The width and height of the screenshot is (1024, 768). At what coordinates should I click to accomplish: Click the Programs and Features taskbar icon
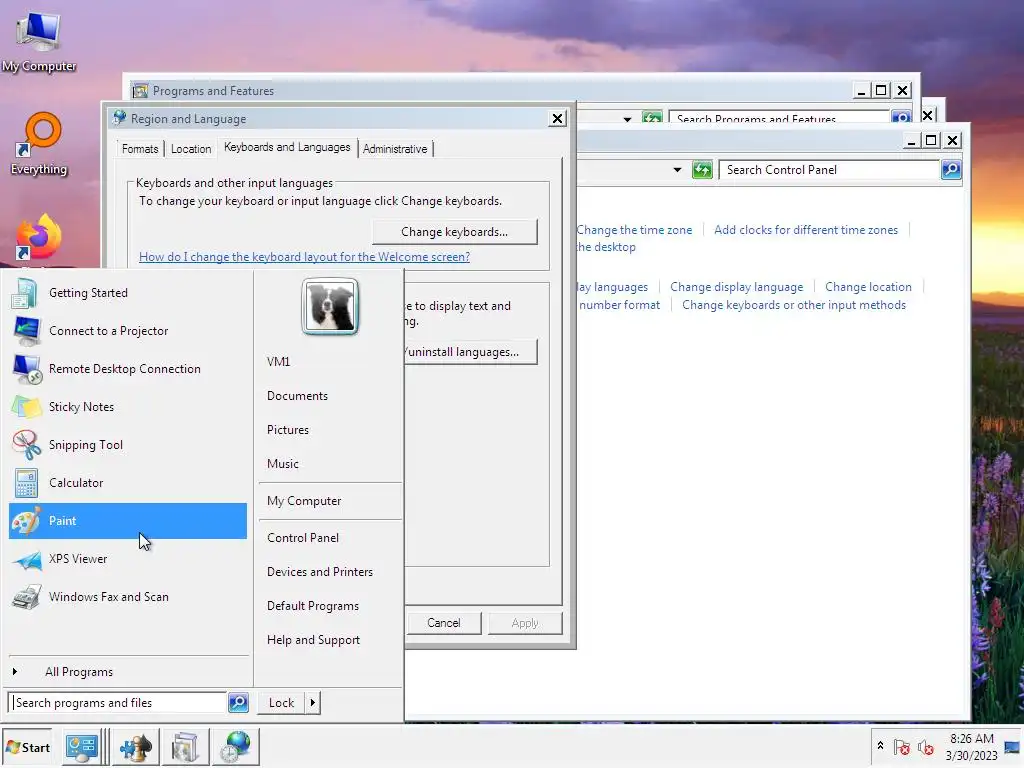(185, 747)
